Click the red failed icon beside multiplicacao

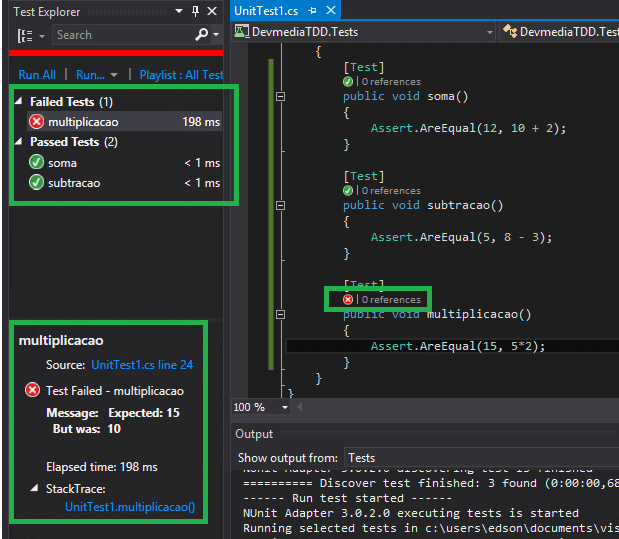(36, 122)
